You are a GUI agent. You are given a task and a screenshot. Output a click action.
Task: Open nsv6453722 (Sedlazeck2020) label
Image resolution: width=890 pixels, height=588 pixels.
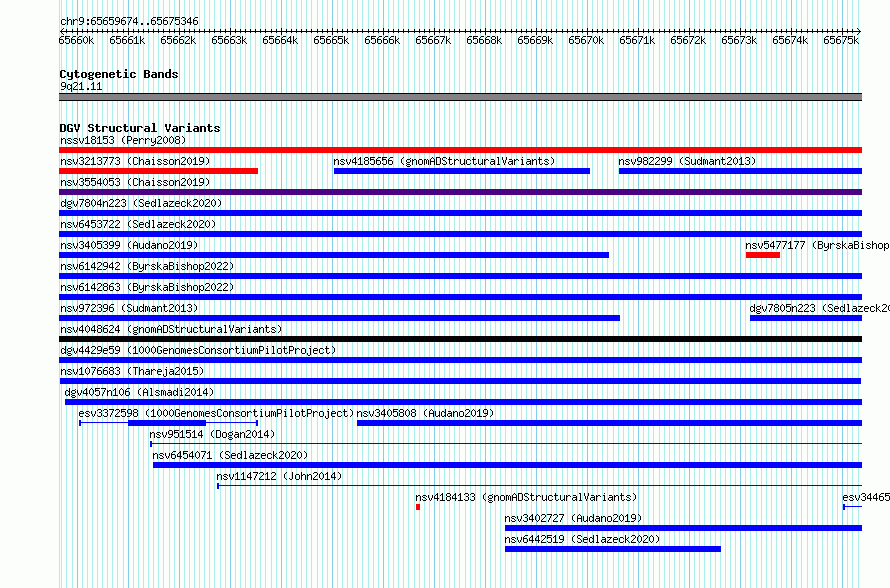click(x=138, y=224)
